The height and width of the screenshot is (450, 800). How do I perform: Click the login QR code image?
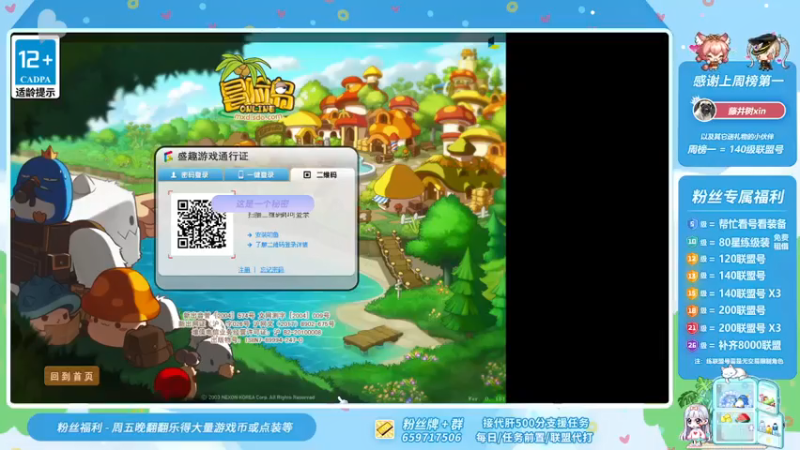click(202, 224)
